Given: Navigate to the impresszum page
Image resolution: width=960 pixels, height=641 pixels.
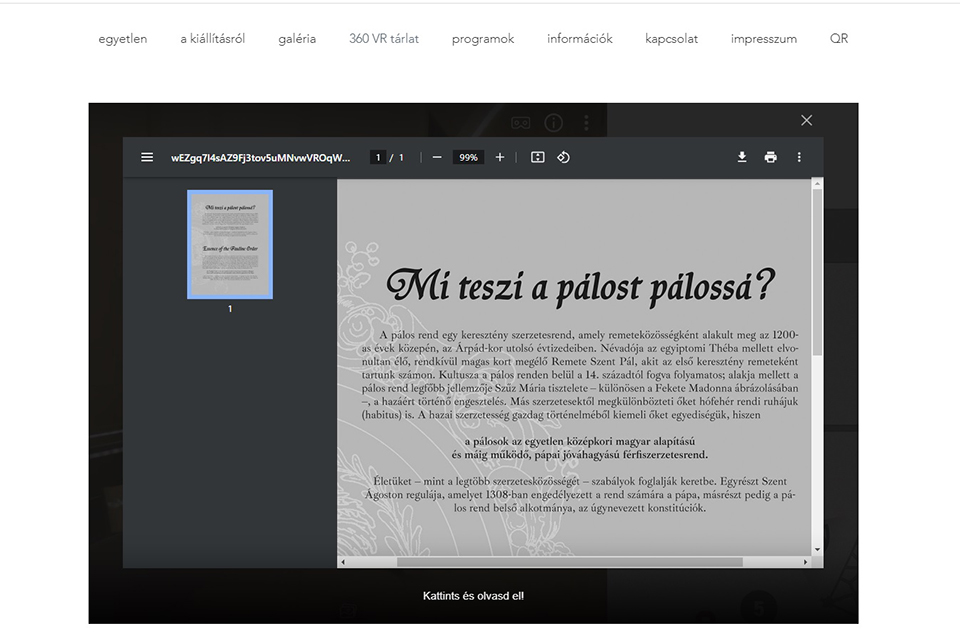Looking at the screenshot, I should (x=764, y=39).
